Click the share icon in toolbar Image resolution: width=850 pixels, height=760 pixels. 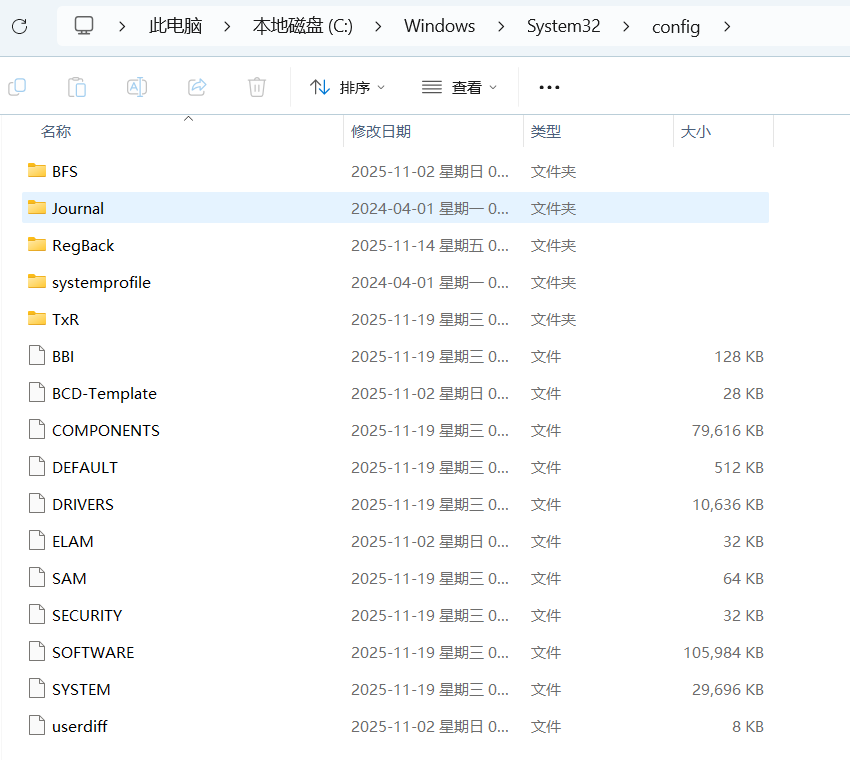pos(197,87)
